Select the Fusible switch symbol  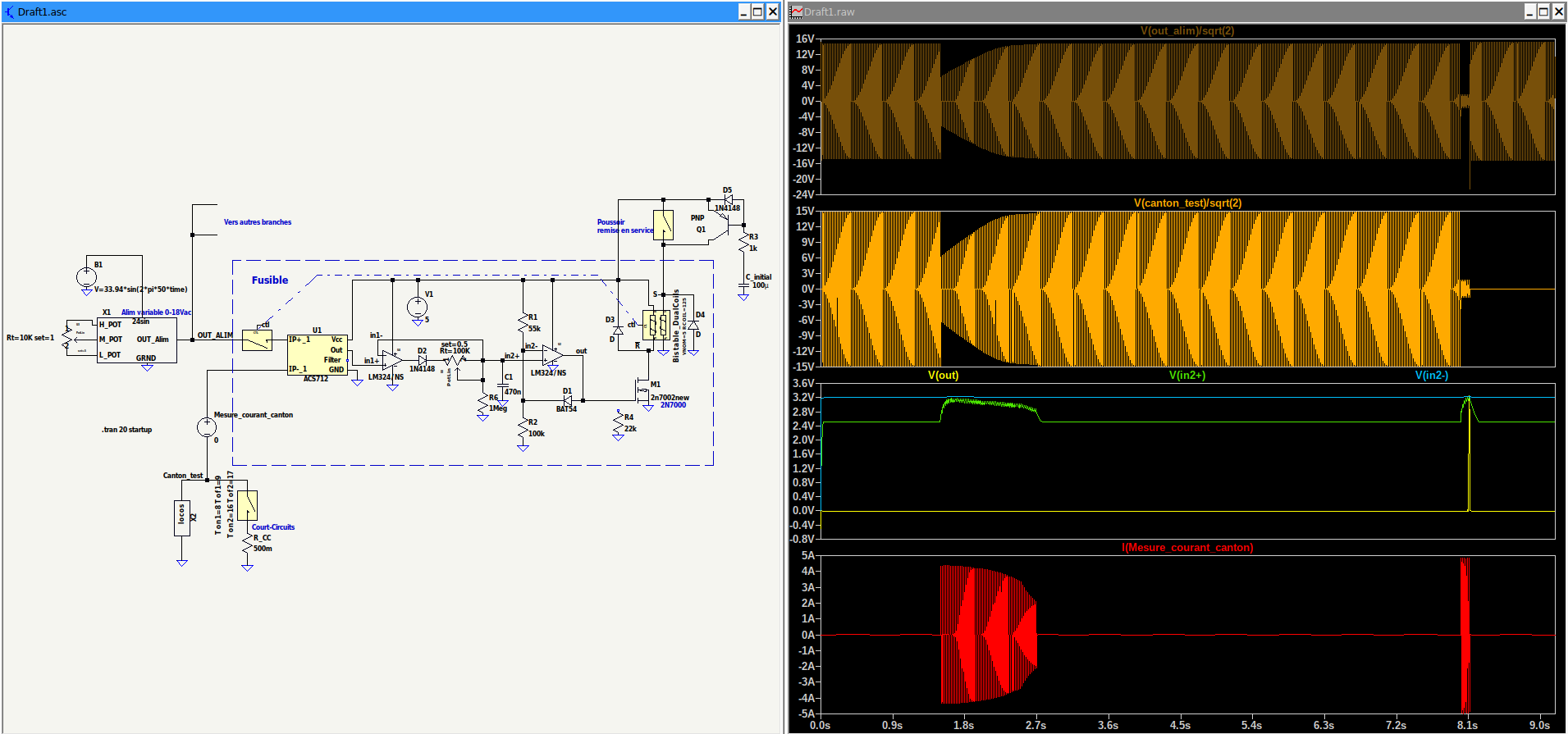pyautogui.click(x=257, y=340)
